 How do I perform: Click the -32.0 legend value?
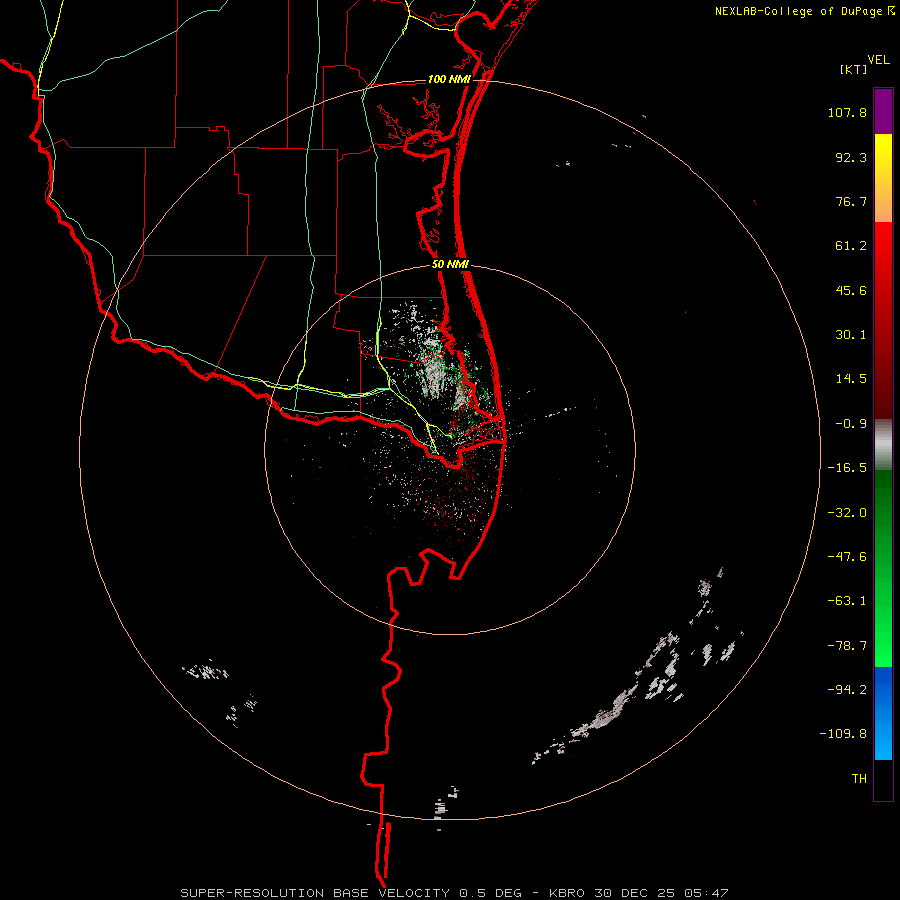point(847,513)
